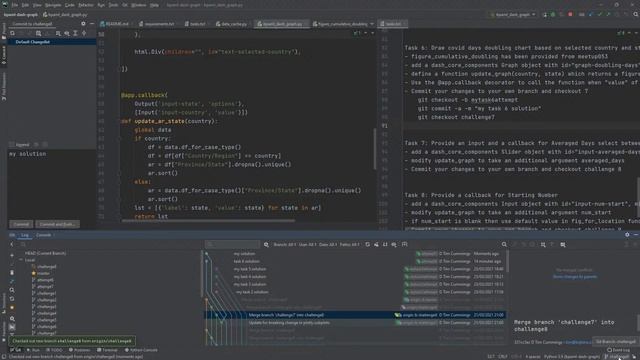Select challenge4 branch in tree
640x360 pixels.
point(47,313)
